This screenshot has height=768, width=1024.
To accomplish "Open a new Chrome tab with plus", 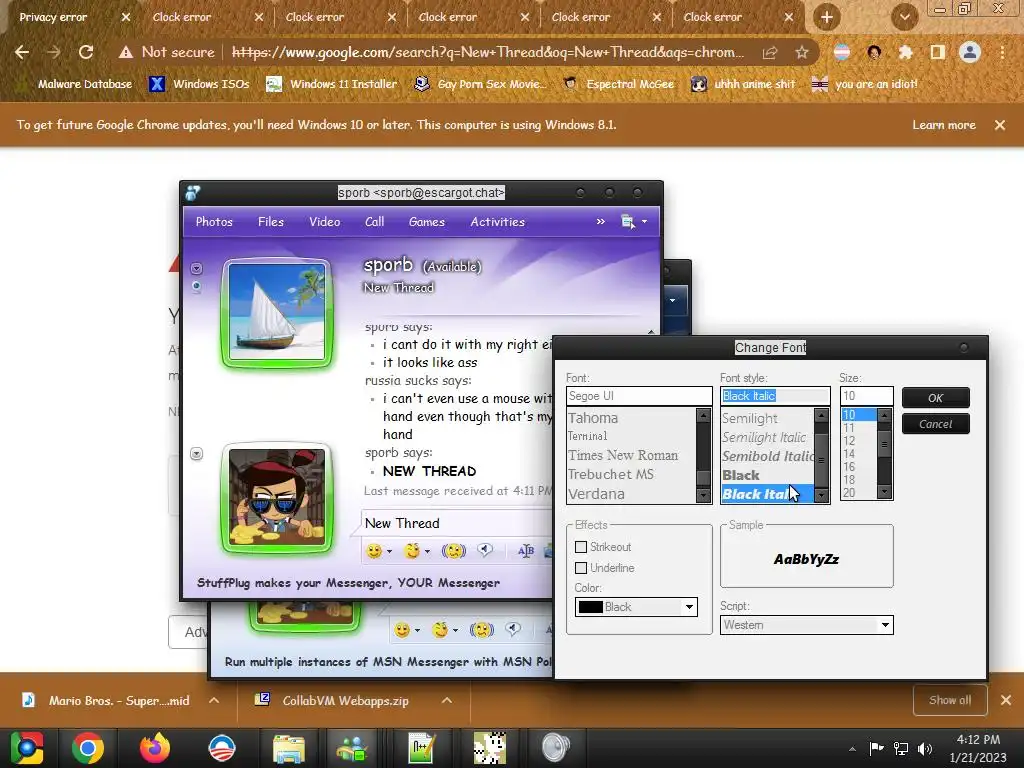I will (826, 17).
